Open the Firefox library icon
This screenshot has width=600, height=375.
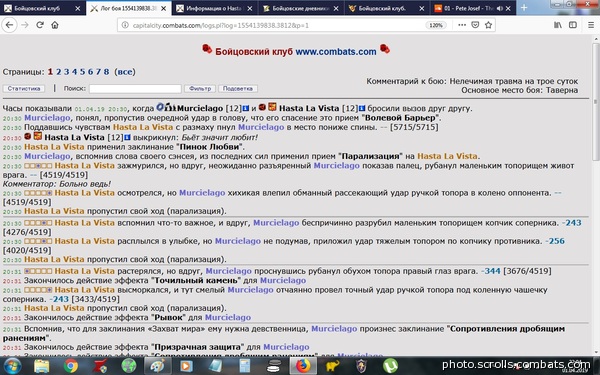(558, 25)
